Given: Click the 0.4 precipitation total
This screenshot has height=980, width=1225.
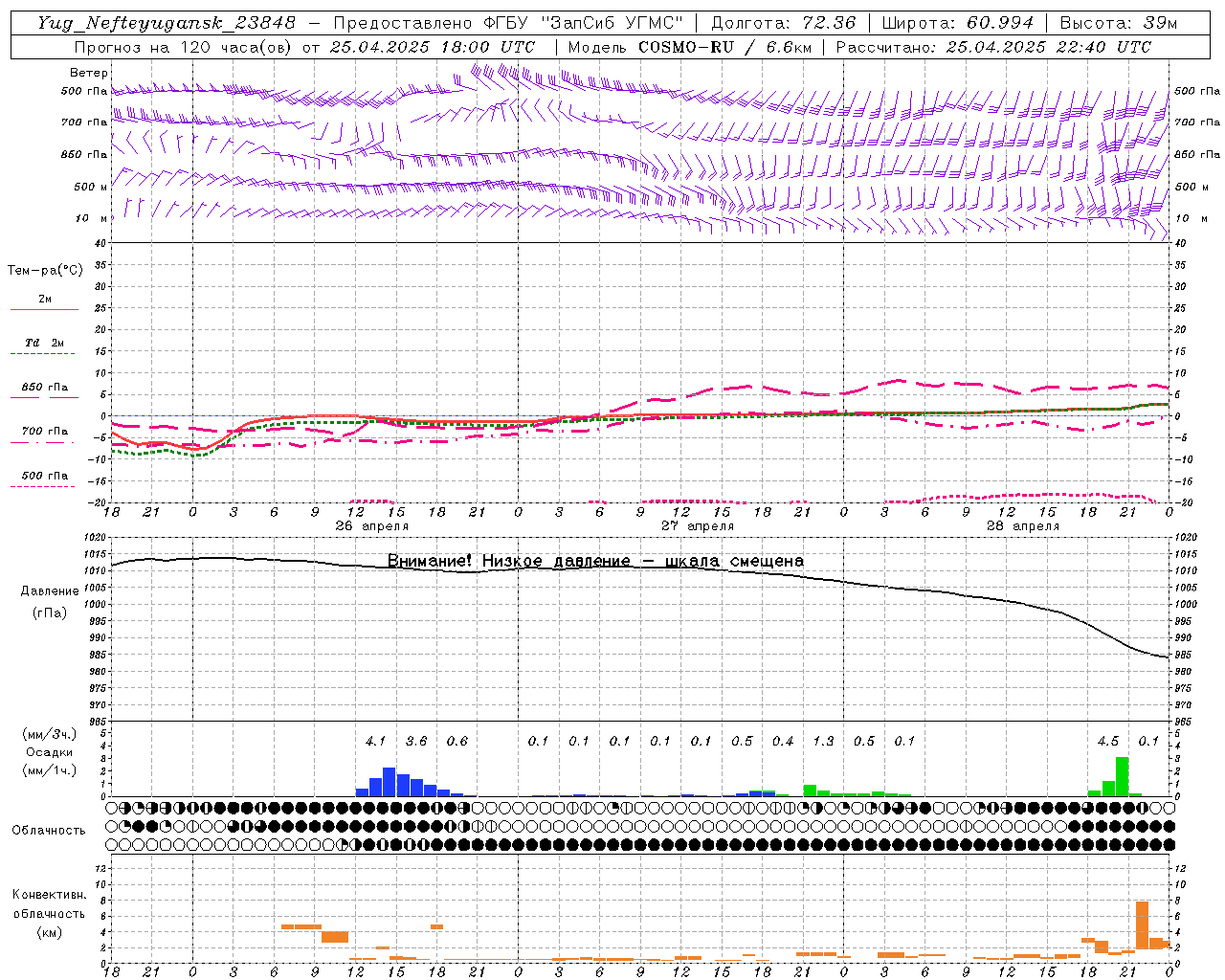Looking at the screenshot, I should tap(783, 742).
